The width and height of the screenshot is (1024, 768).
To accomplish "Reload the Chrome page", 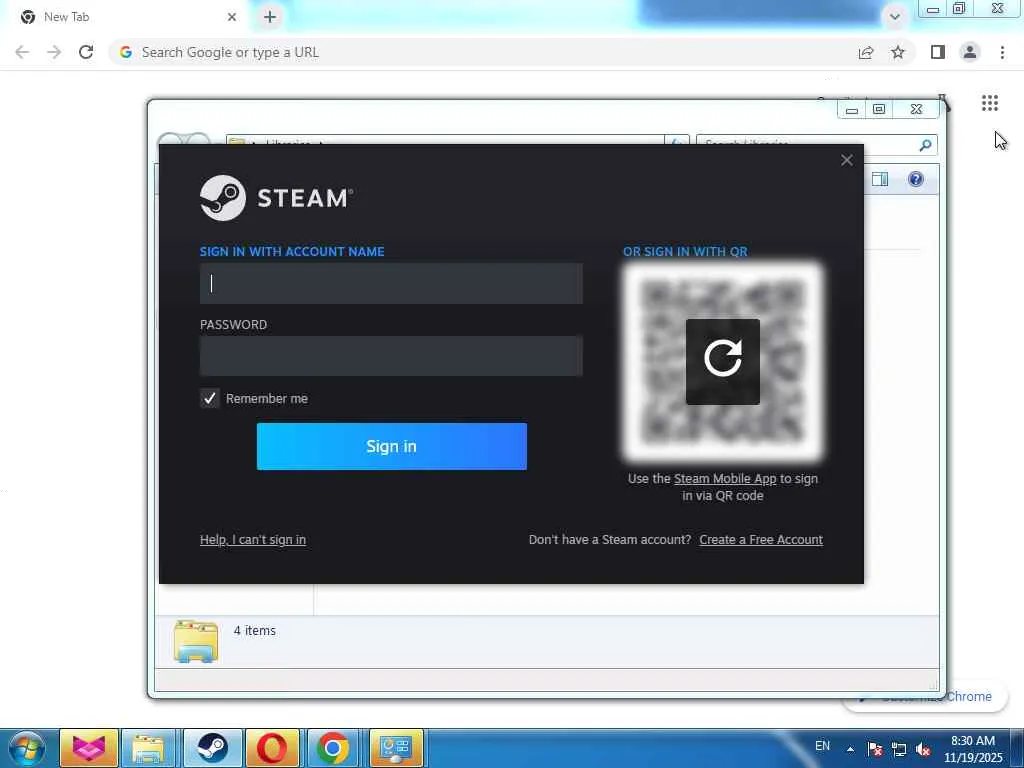I will pyautogui.click(x=86, y=52).
